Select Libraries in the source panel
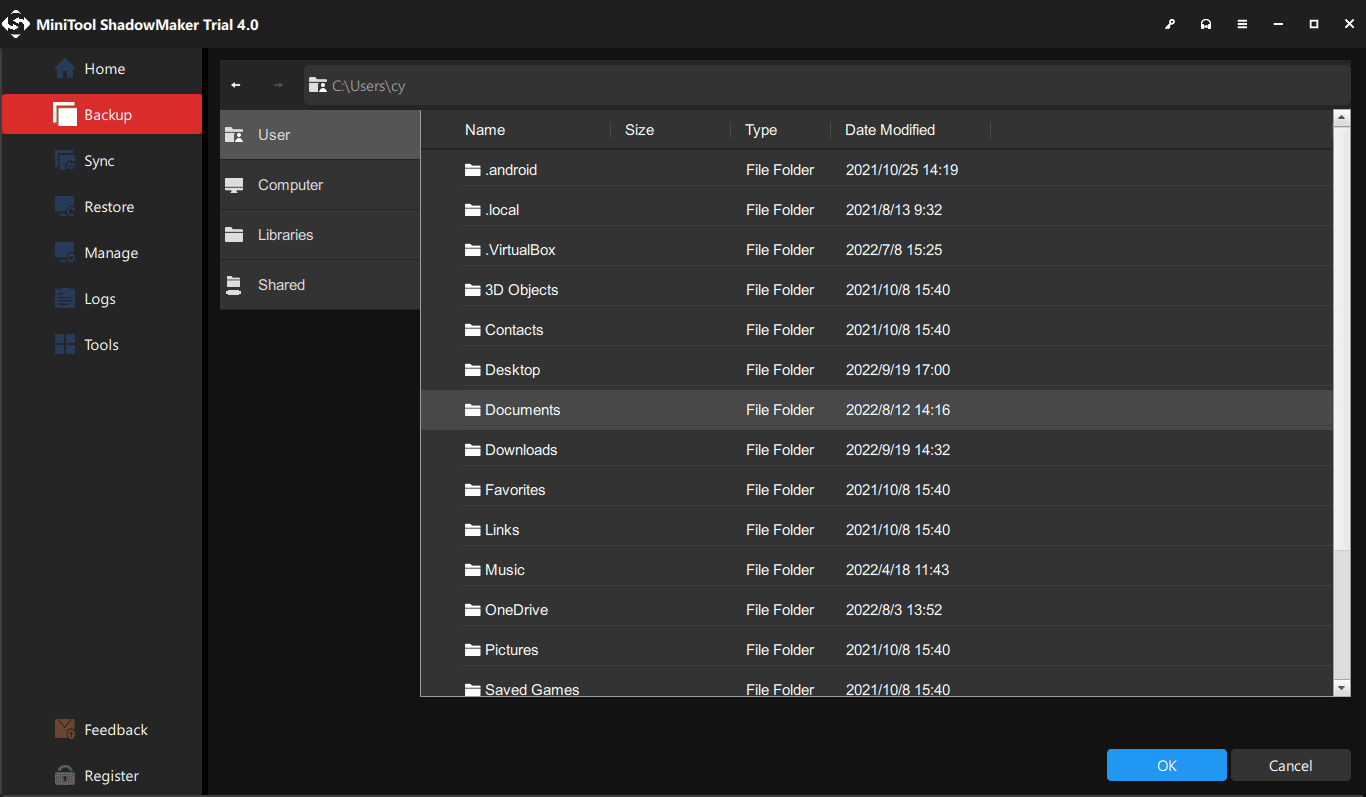Viewport: 1366px width, 797px height. pyautogui.click(x=285, y=234)
